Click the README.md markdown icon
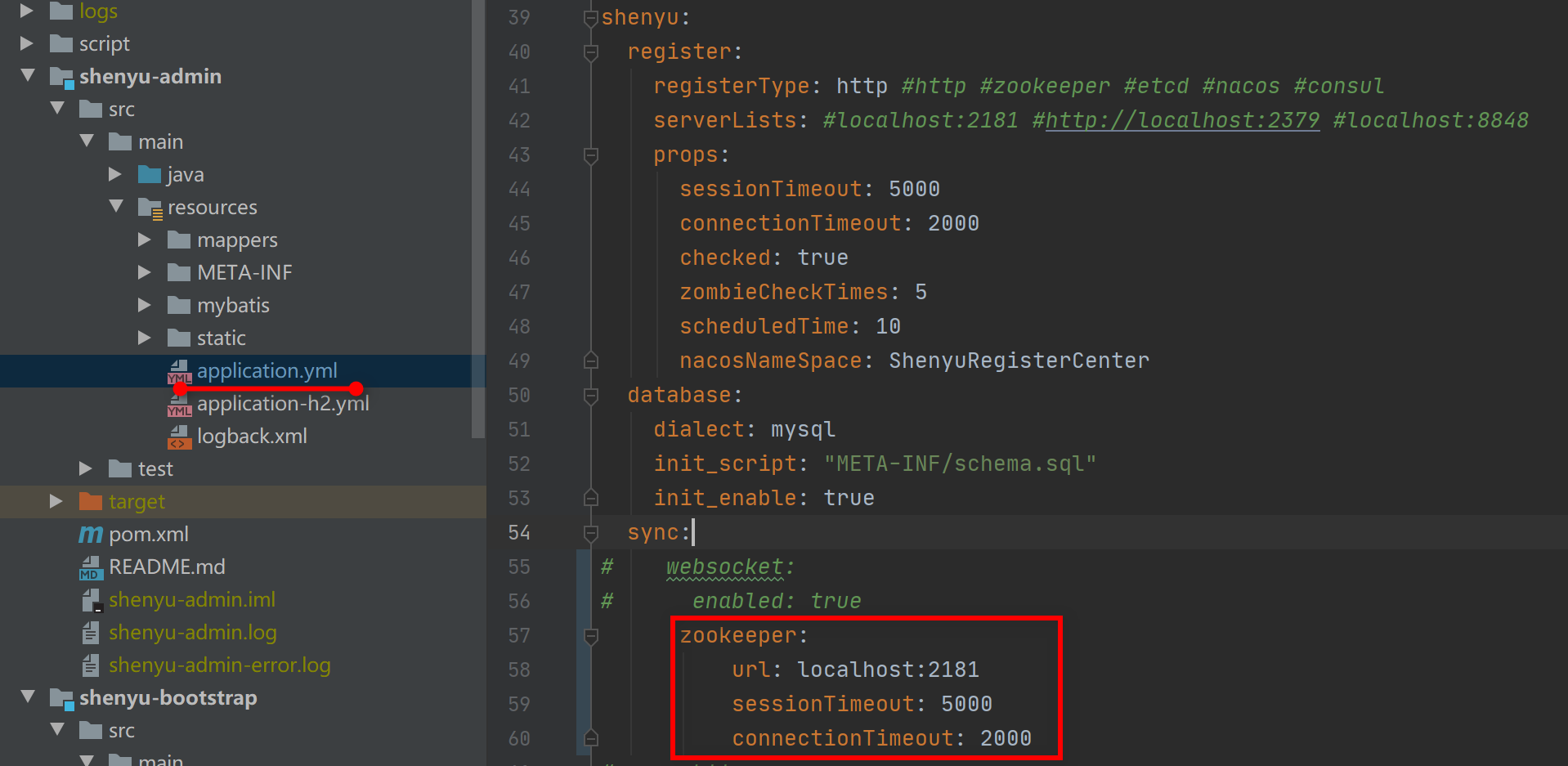The height and width of the screenshot is (766, 1568). tap(91, 567)
